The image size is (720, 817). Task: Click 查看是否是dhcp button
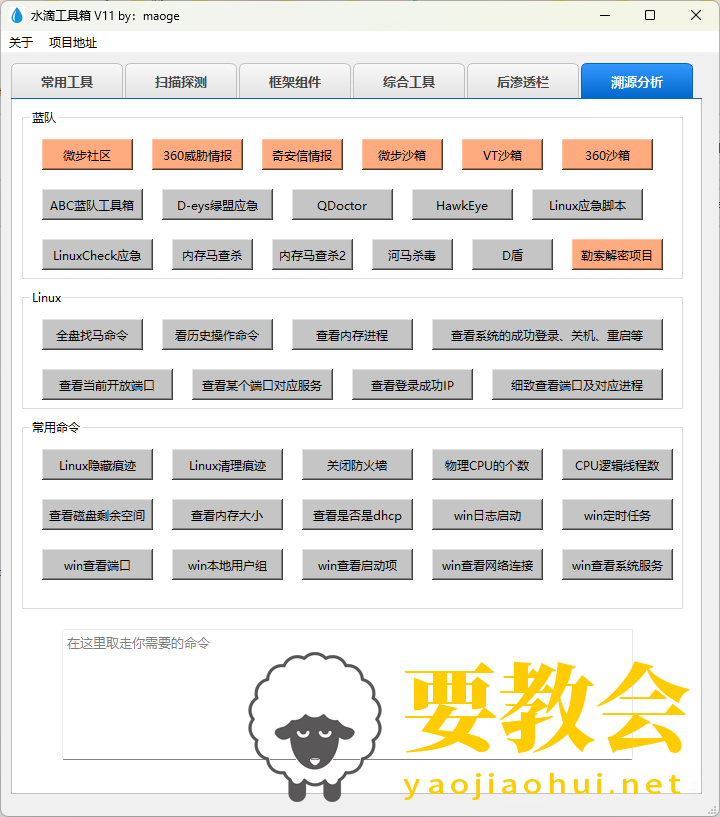coord(357,515)
